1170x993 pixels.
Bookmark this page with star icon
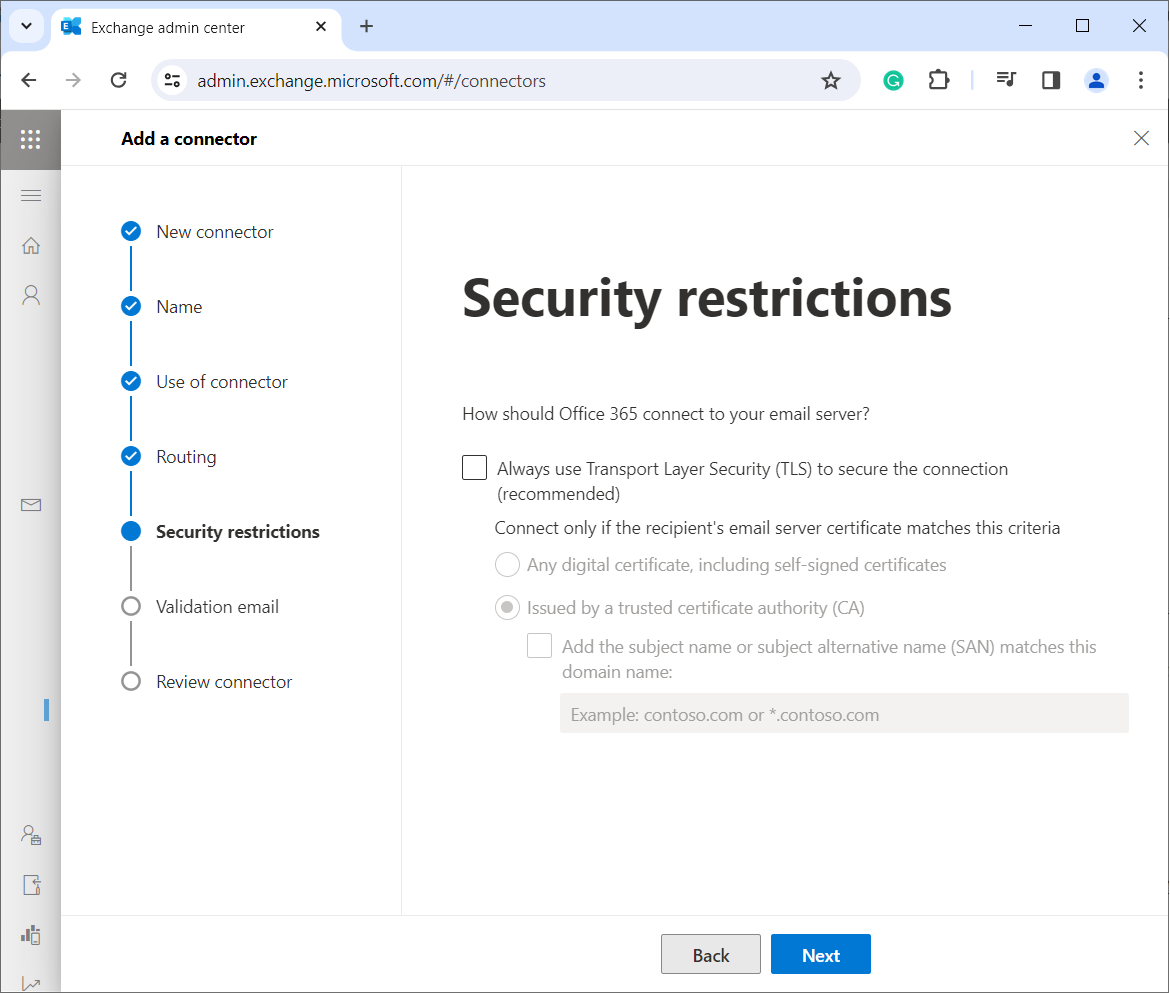click(x=831, y=81)
